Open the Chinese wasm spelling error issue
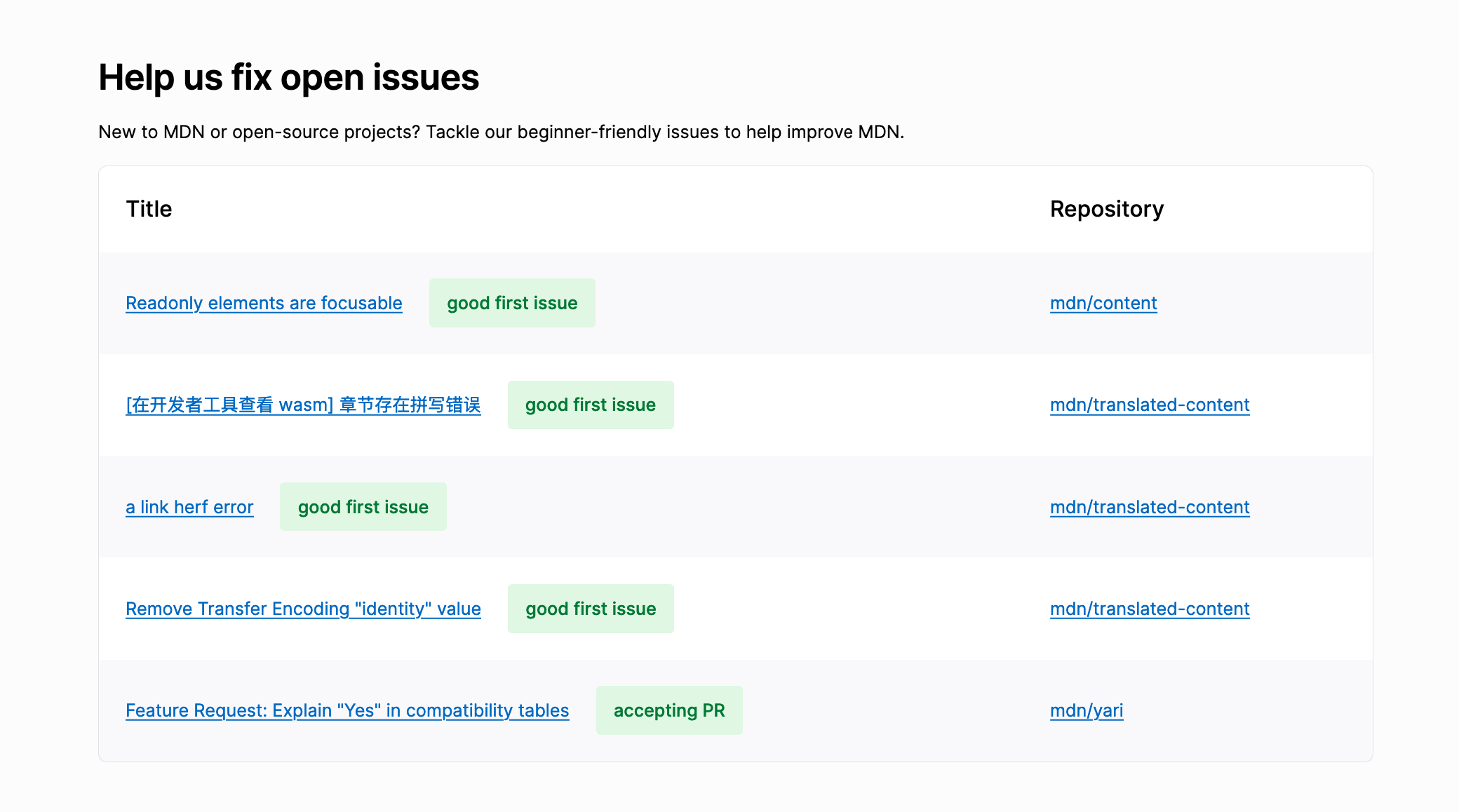1459x812 pixels. (302, 405)
